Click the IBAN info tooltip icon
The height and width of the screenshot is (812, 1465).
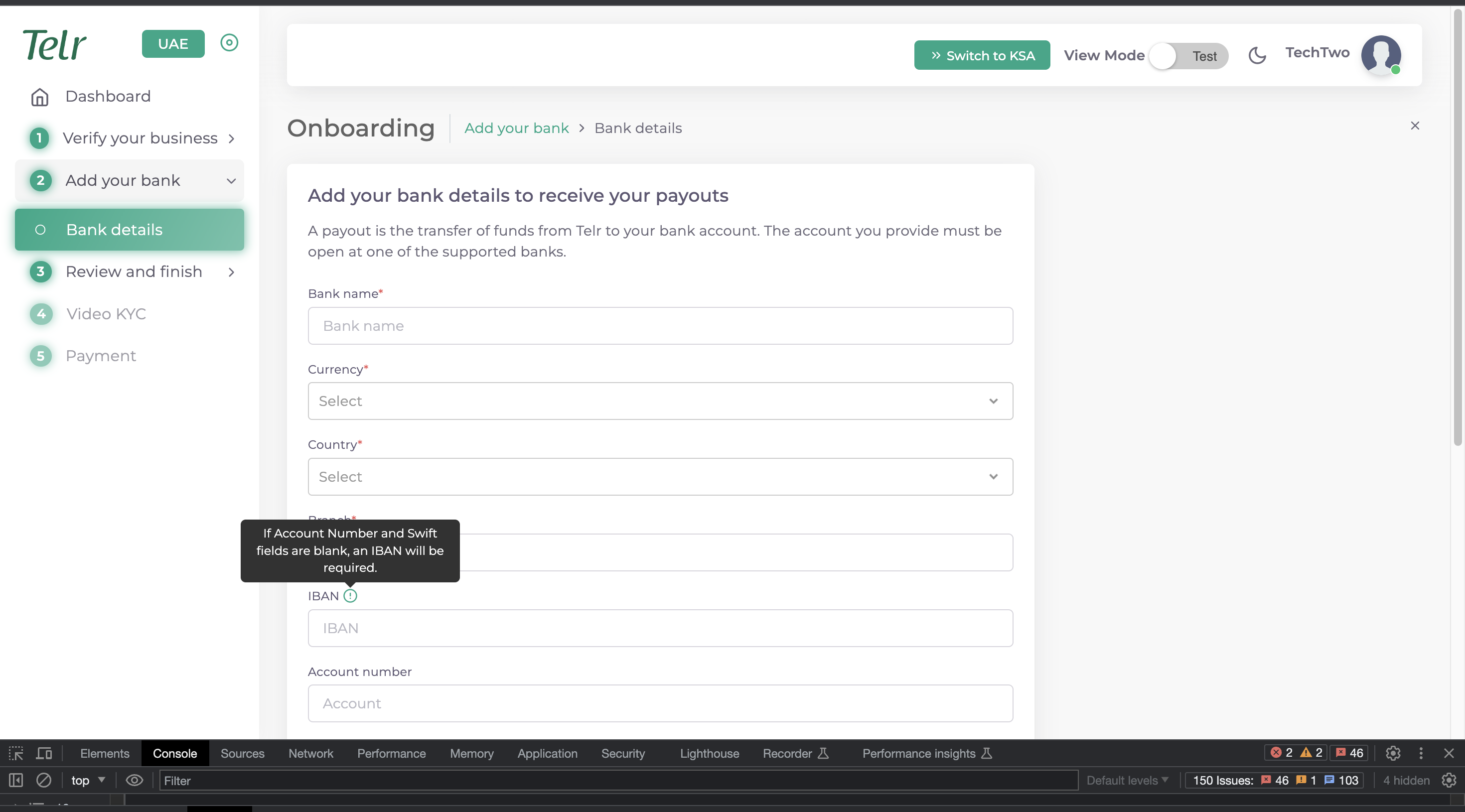click(350, 596)
